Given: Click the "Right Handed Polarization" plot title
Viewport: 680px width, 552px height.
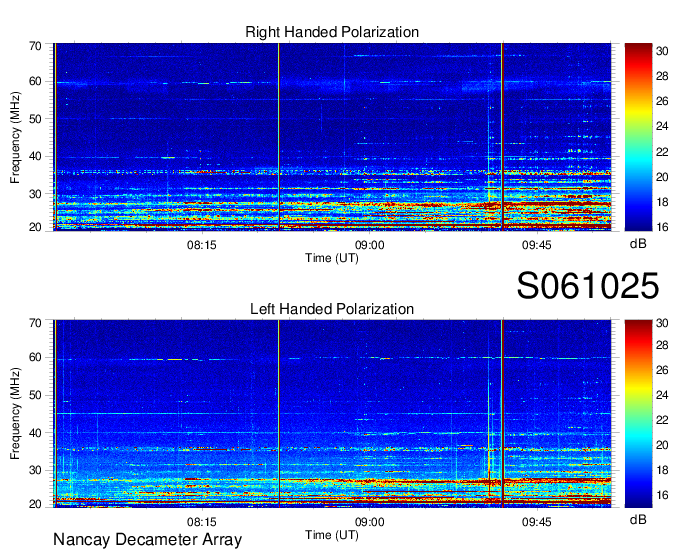Looking at the screenshot, I should (x=332, y=32).
